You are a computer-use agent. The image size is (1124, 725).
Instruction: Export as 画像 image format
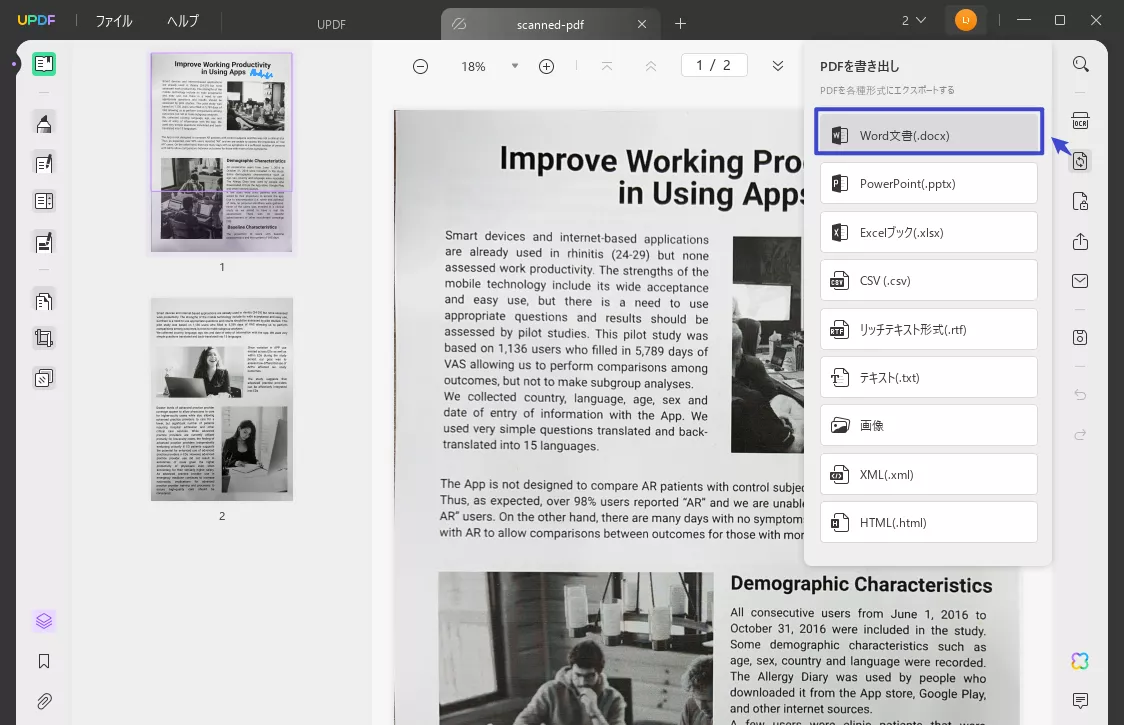coord(929,425)
